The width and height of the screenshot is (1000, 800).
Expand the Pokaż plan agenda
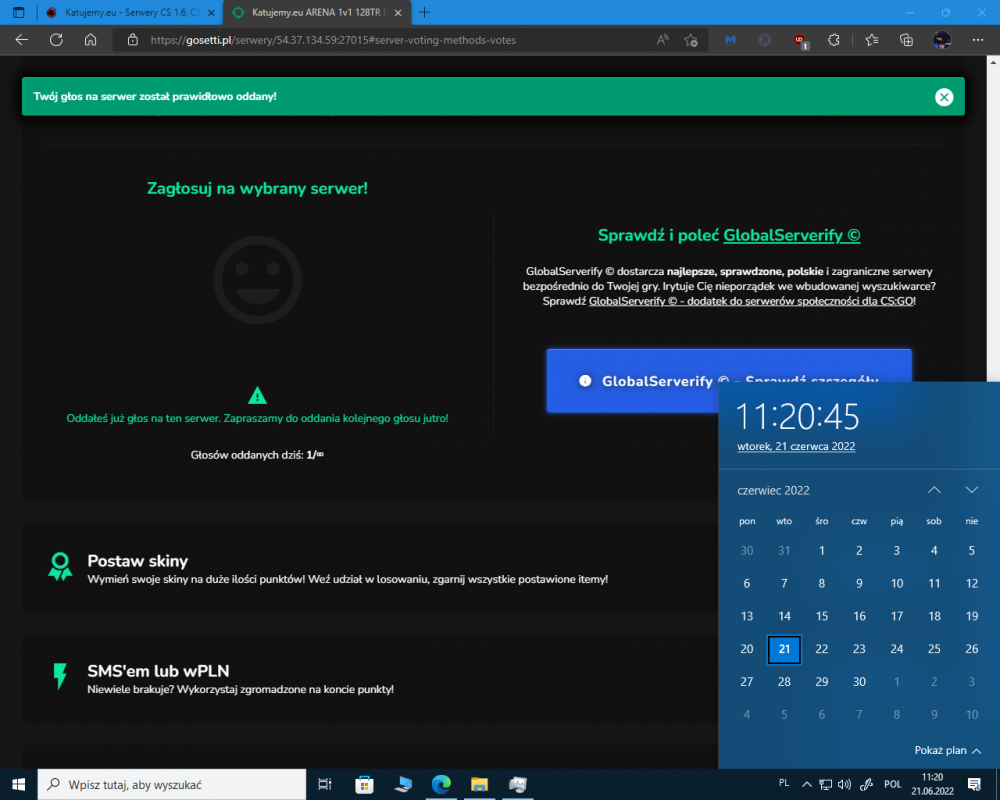click(x=948, y=750)
